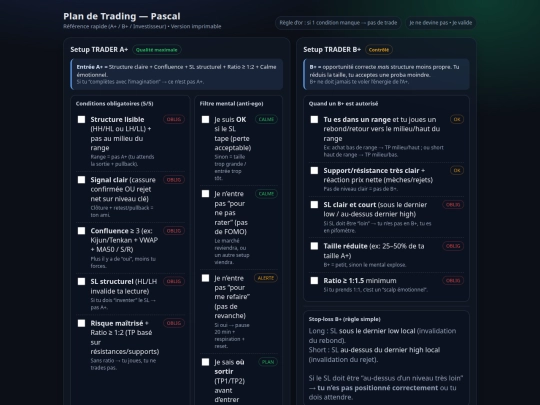Viewport: 540px width, 405px height.
Task: Click the 'Qualité maximale' badge
Action: pos(156,50)
